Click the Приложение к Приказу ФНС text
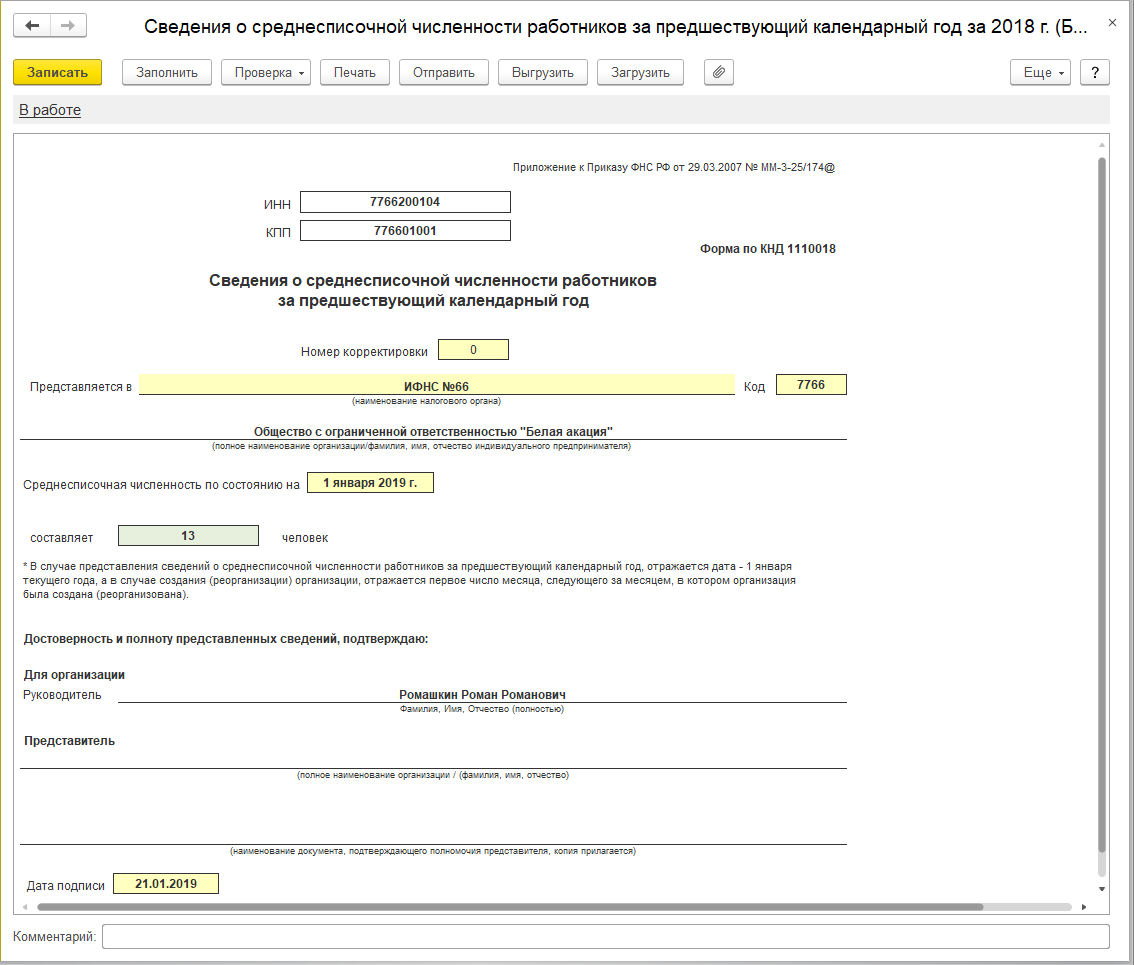This screenshot has height=965, width=1134. click(673, 167)
